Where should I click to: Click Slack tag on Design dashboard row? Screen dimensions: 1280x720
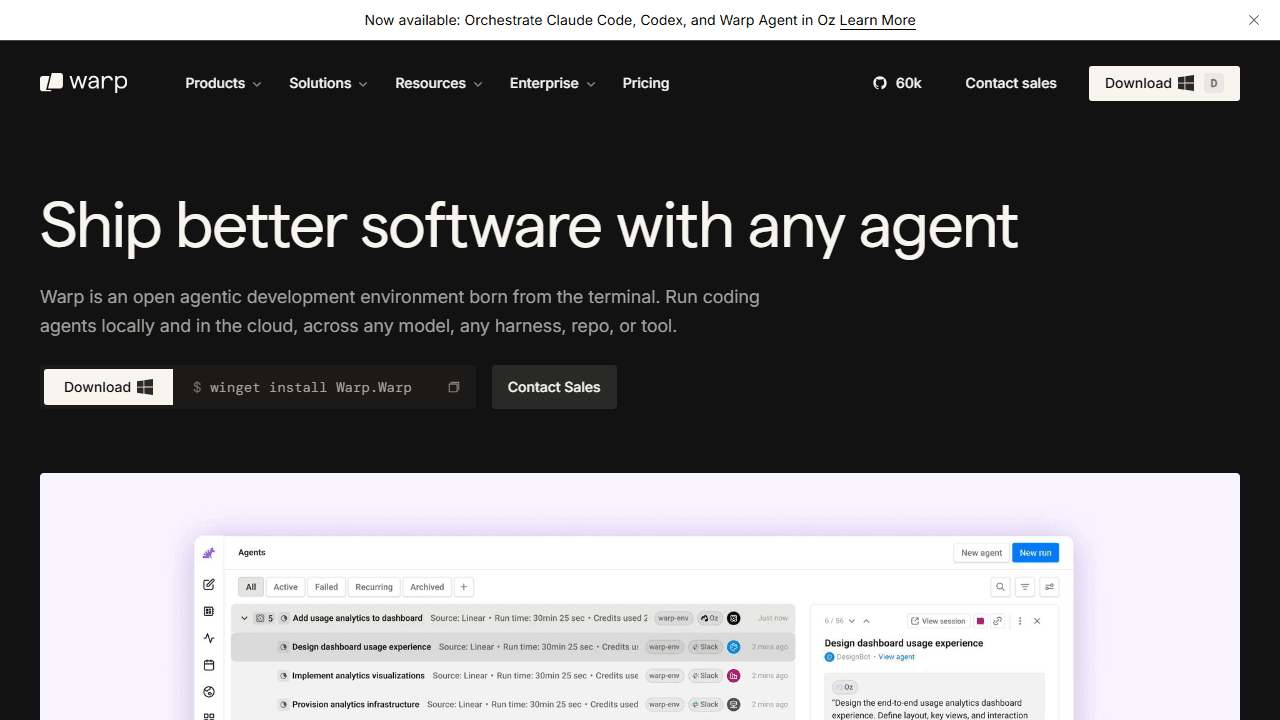click(x=705, y=647)
